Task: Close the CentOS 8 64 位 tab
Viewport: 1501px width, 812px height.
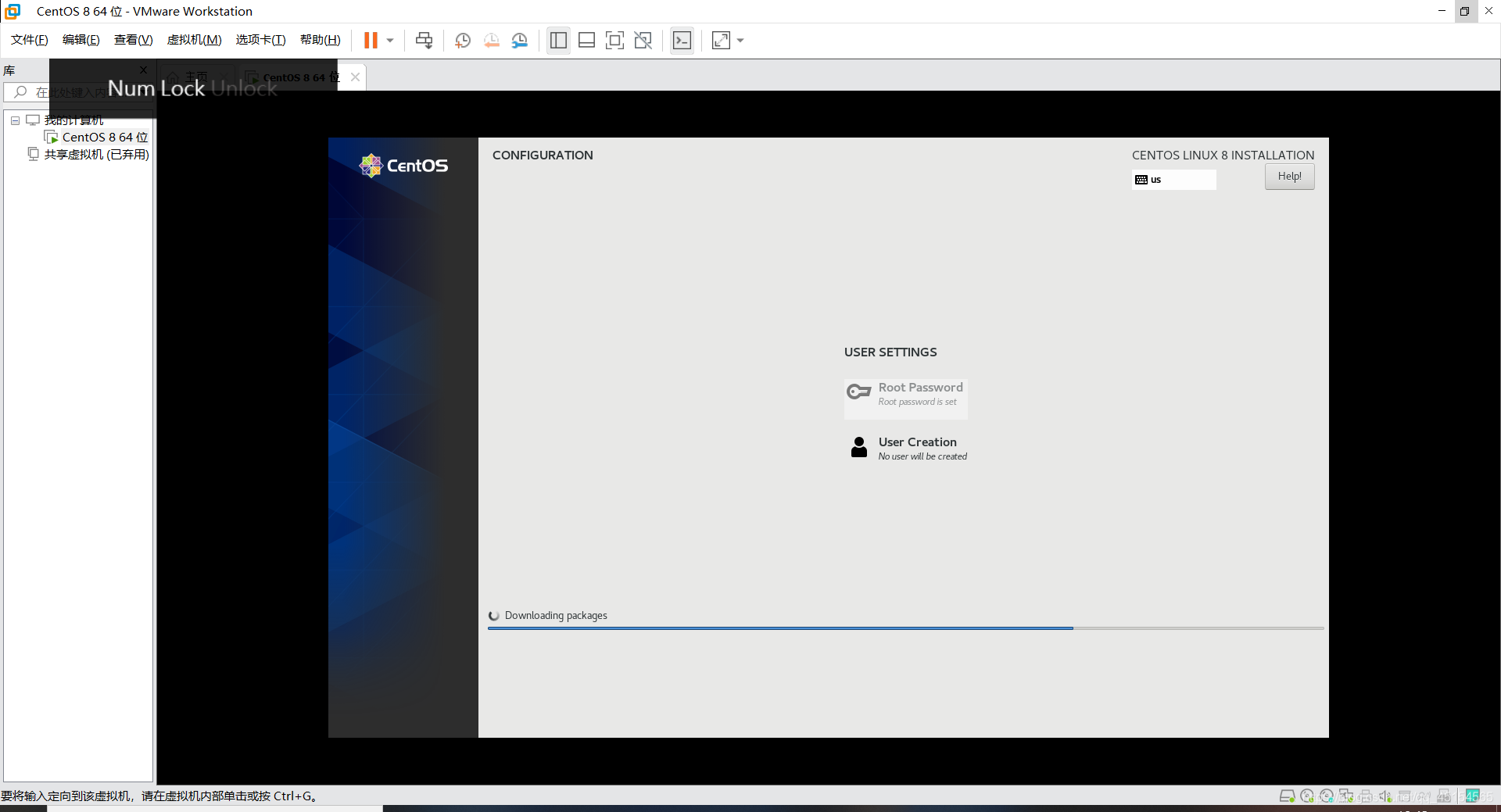Action: pyautogui.click(x=355, y=77)
